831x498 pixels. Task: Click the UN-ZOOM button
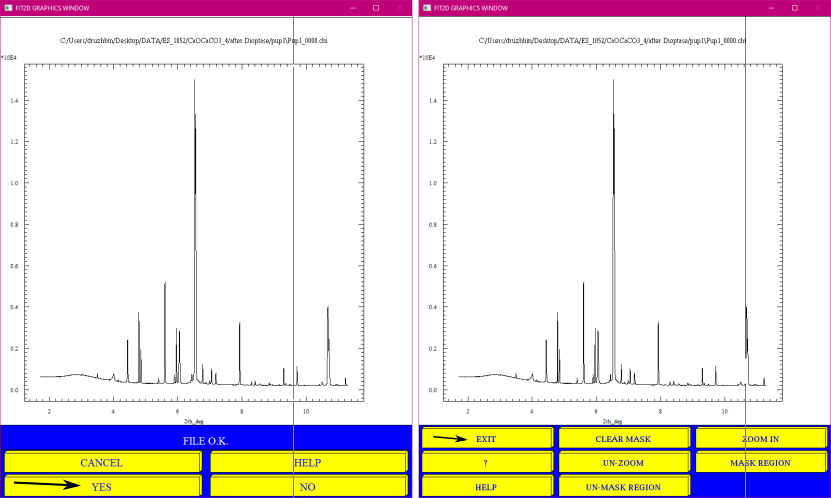pyautogui.click(x=624, y=462)
